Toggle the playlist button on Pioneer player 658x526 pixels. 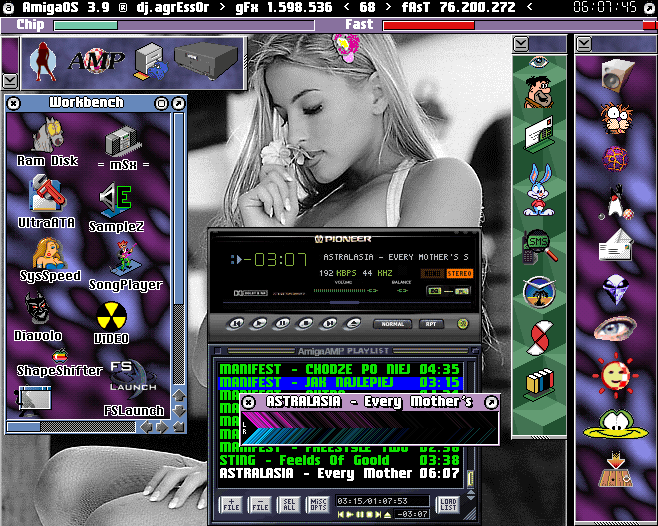[x=462, y=291]
